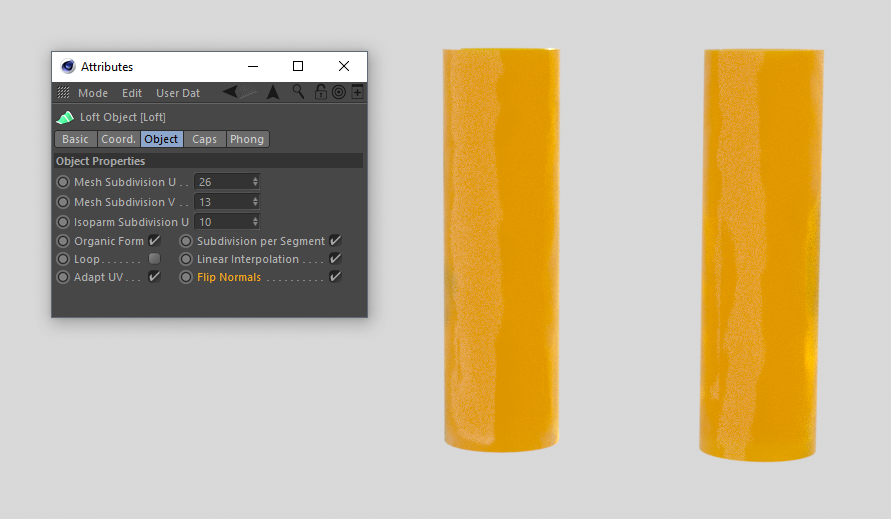Click the back arrow in Attributes toolbar

[230, 92]
